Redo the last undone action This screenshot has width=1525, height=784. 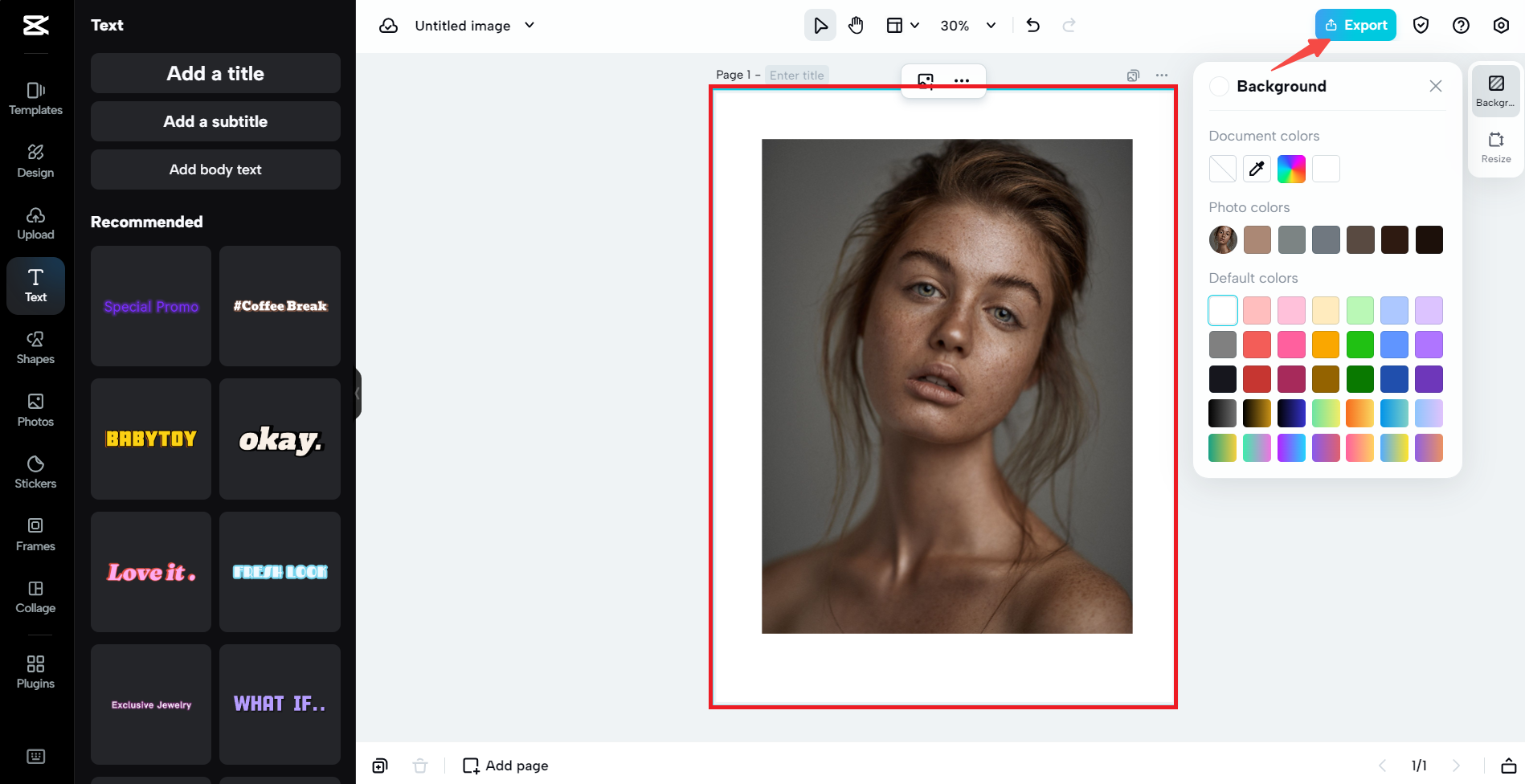[x=1069, y=26]
